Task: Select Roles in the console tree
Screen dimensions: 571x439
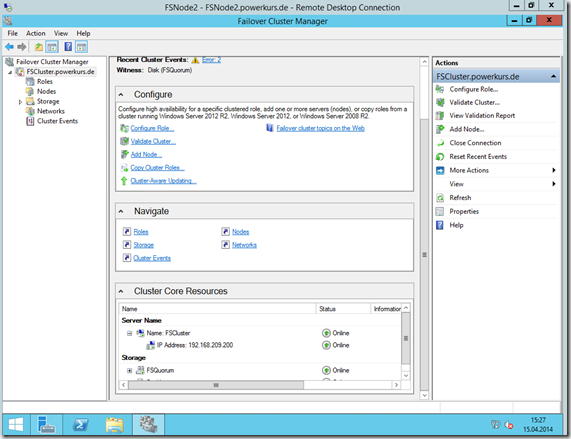Action: 45,82
